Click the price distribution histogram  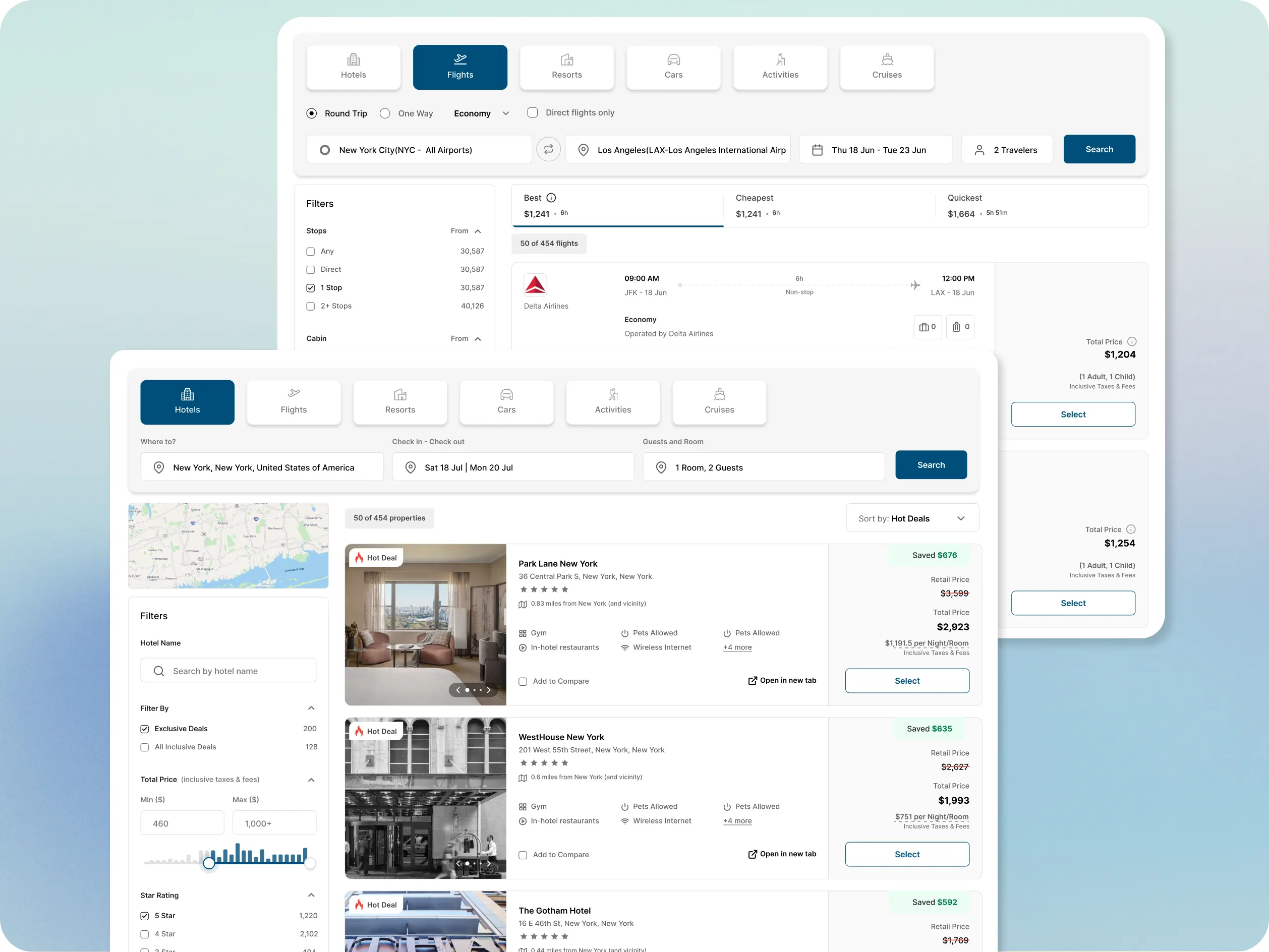point(227,853)
